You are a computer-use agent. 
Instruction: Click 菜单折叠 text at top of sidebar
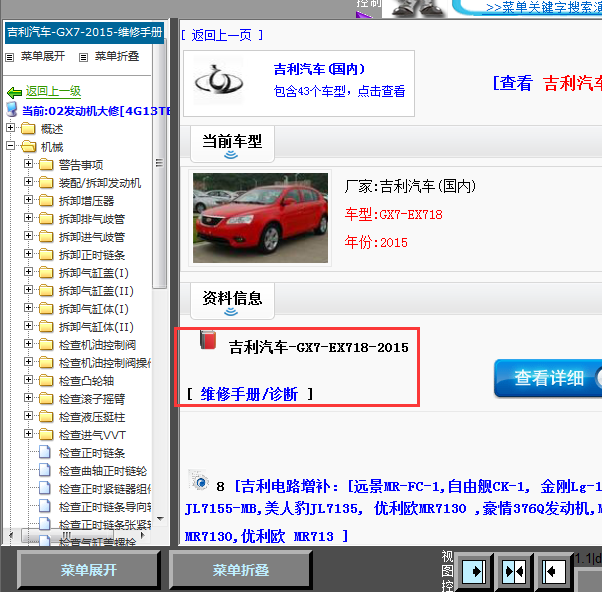117,56
